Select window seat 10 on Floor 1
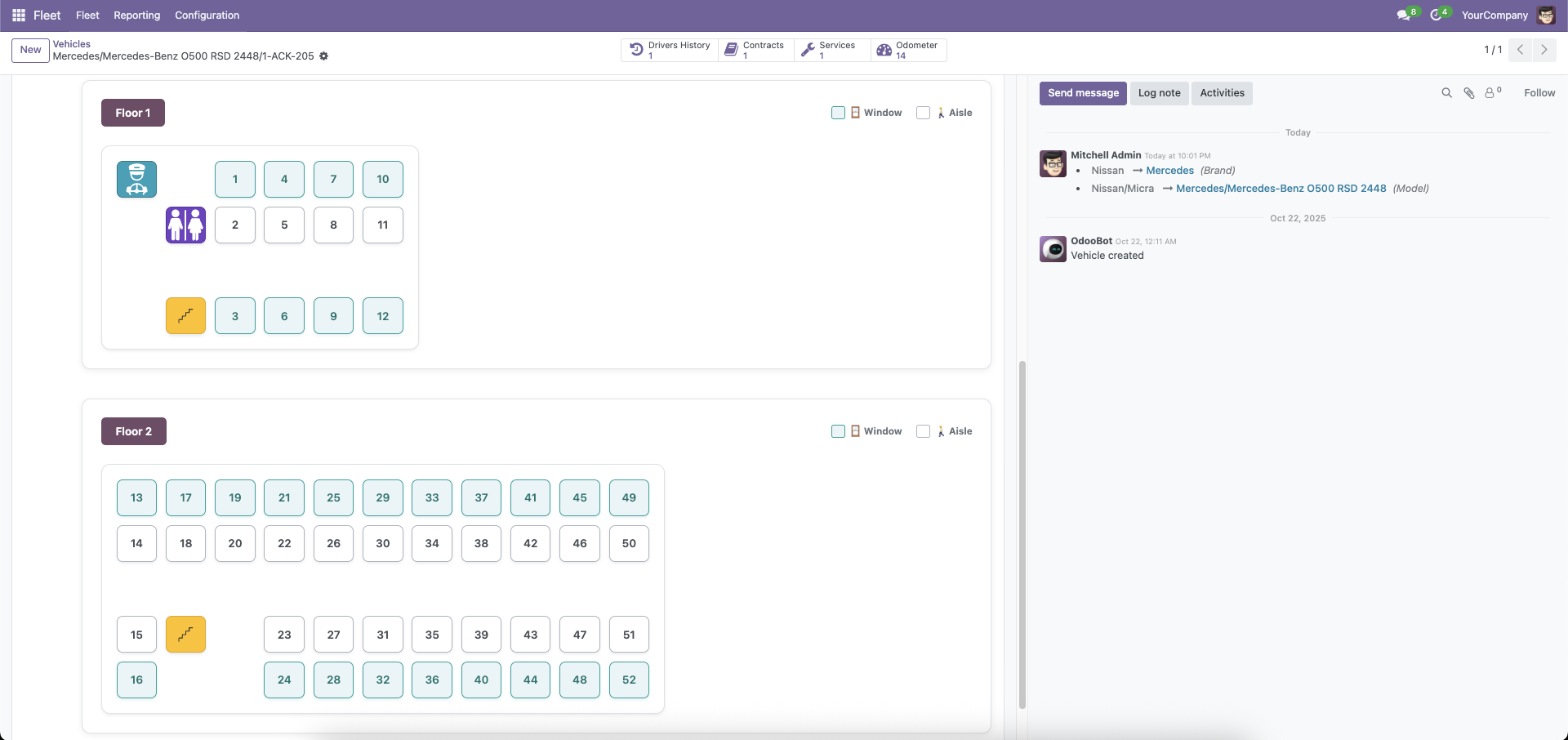1568x740 pixels. coord(383,180)
